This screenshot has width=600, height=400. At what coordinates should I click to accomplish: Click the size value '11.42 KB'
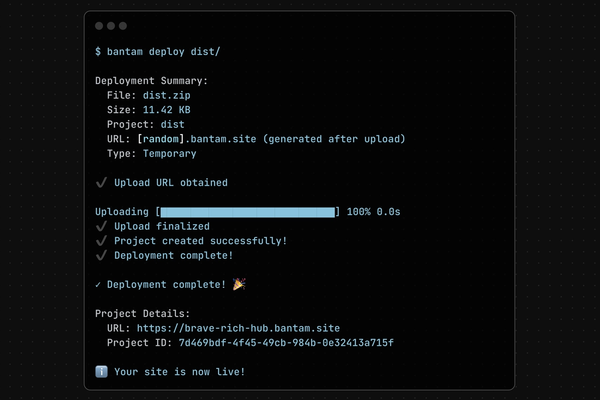point(166,110)
